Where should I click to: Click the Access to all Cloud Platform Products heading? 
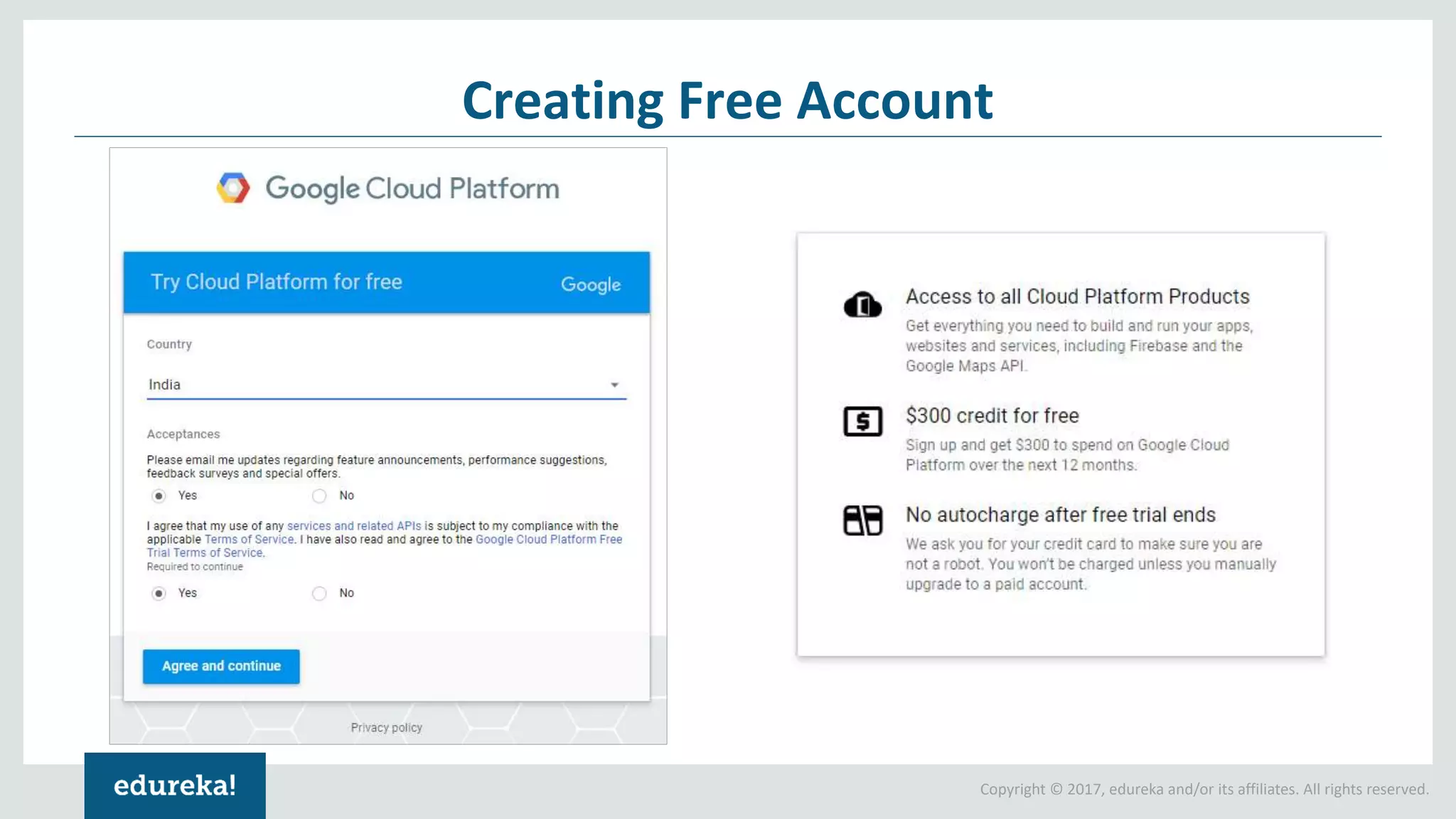1077,296
